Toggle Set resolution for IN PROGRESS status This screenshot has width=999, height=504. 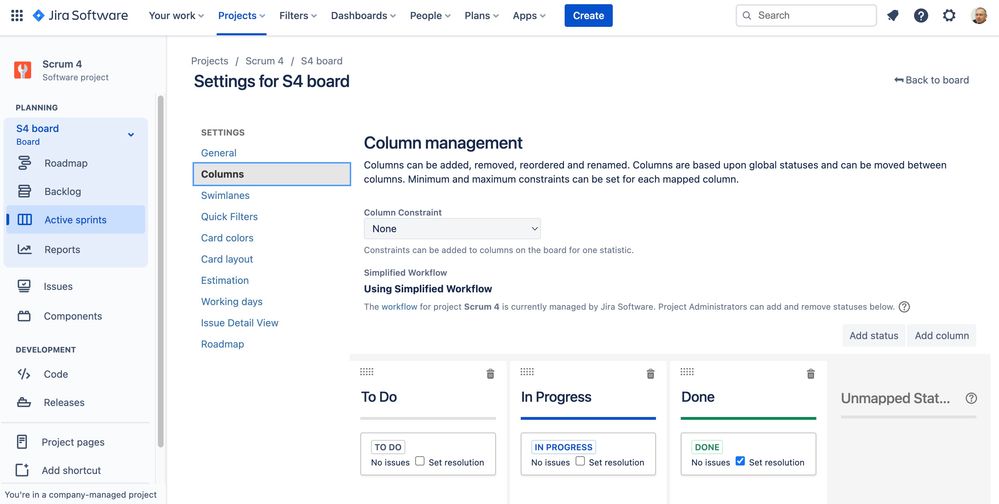pos(580,461)
